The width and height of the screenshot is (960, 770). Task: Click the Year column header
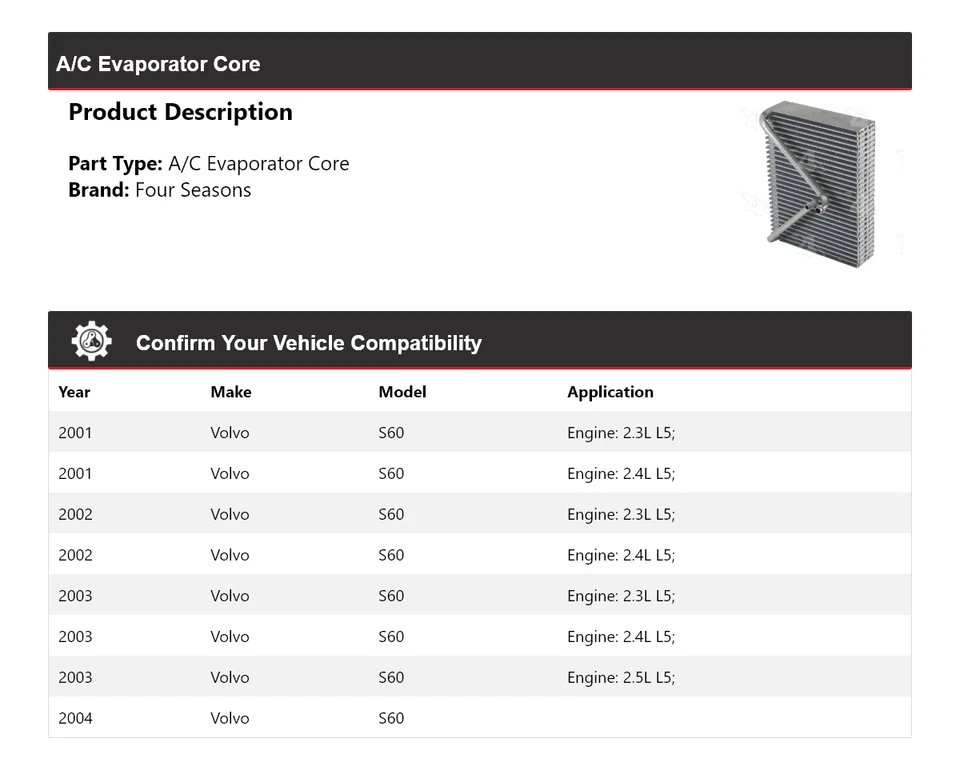[74, 392]
